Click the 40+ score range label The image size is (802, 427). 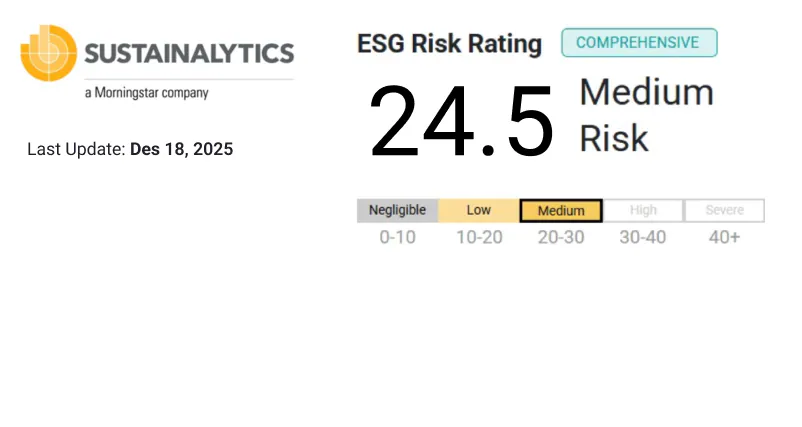click(723, 238)
